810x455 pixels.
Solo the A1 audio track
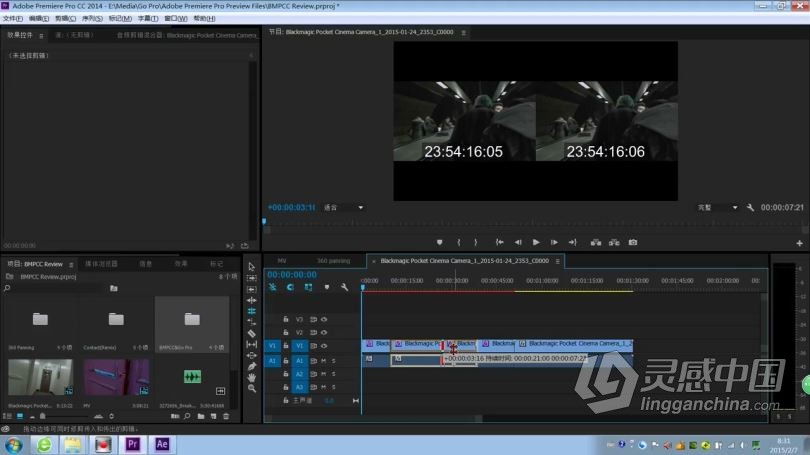point(334,361)
